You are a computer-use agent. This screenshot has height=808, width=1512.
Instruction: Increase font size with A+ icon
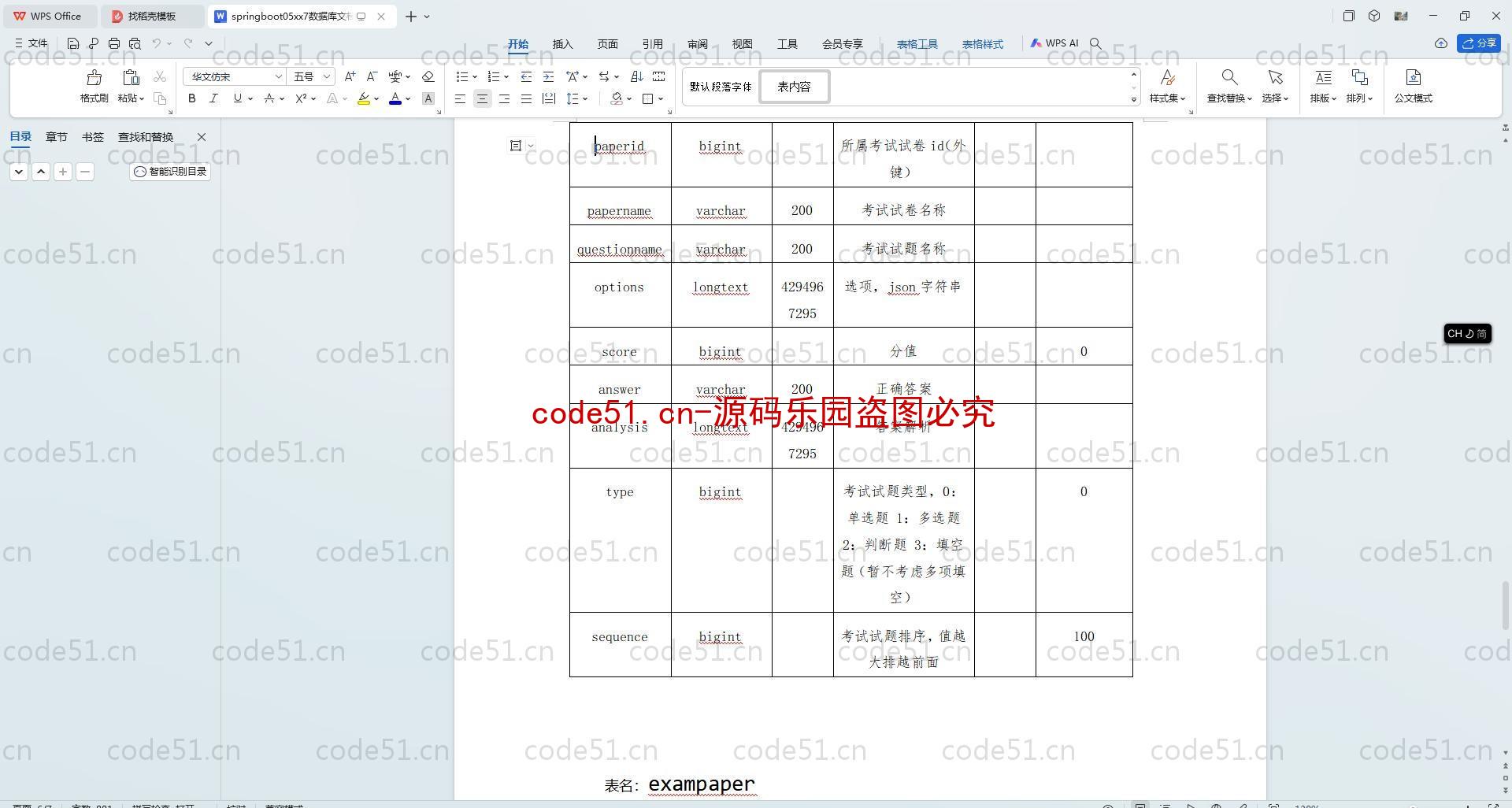click(x=350, y=76)
